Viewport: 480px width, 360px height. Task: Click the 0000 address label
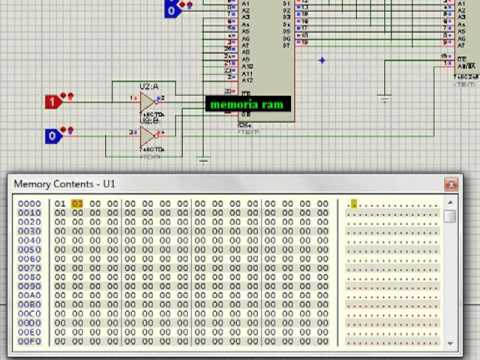29,204
